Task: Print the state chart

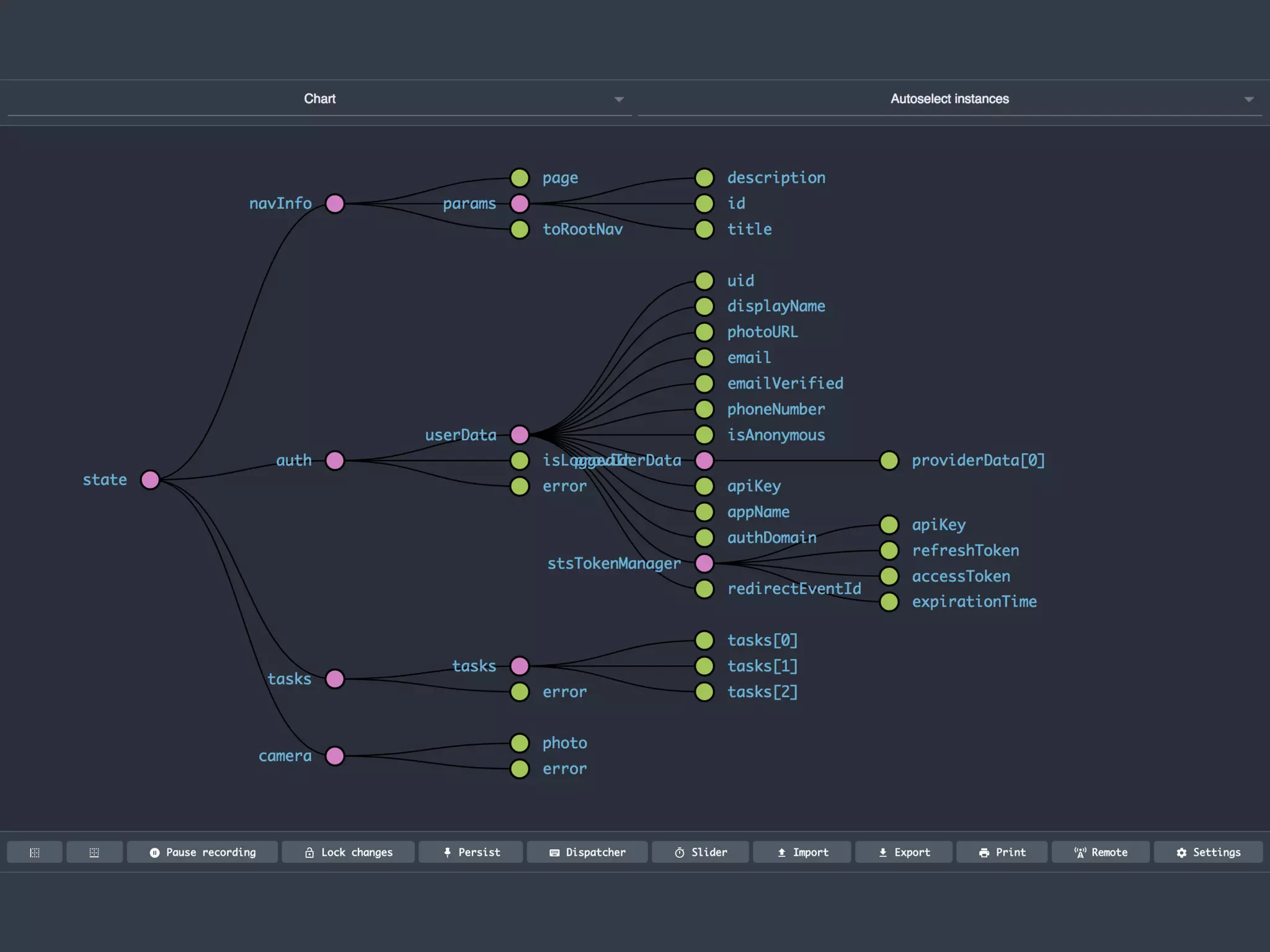Action: pyautogui.click(x=1001, y=852)
